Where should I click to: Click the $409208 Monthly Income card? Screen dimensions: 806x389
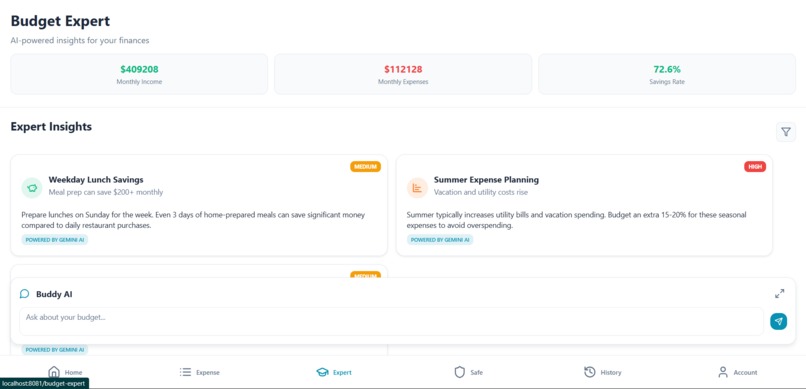139,74
